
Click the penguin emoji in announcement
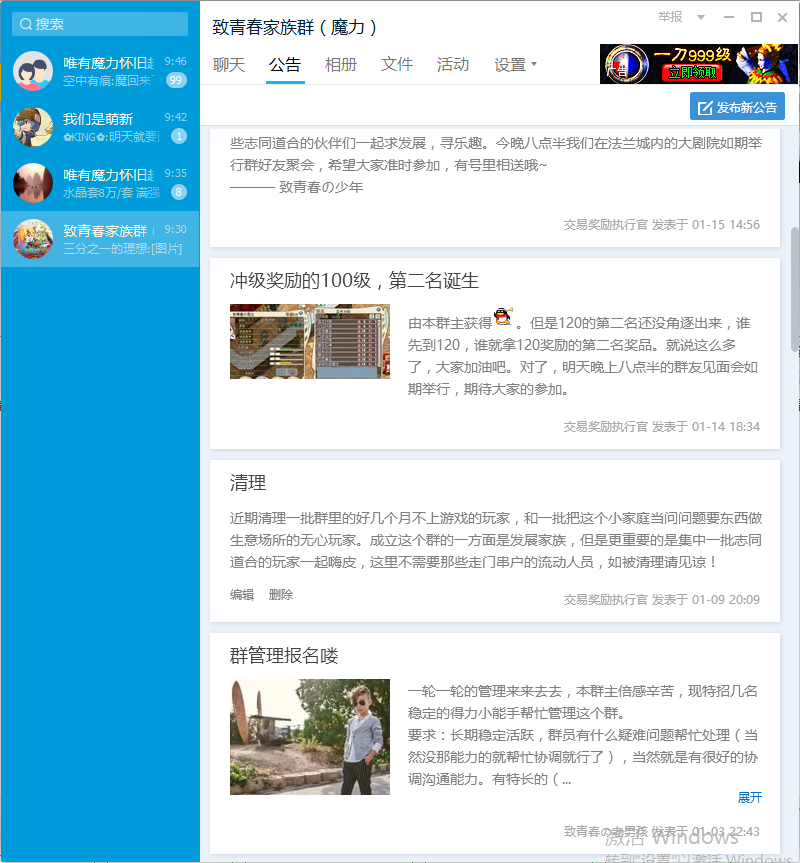[x=503, y=317]
